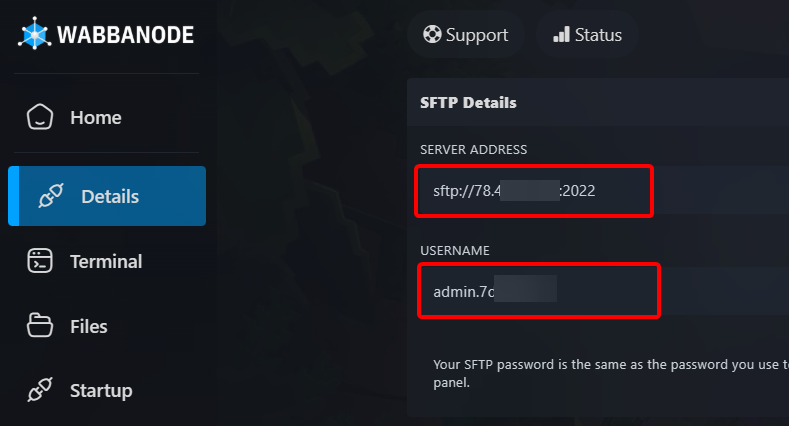The width and height of the screenshot is (789, 426).
Task: Click the SFTP Details panel heading
Action: pos(468,102)
